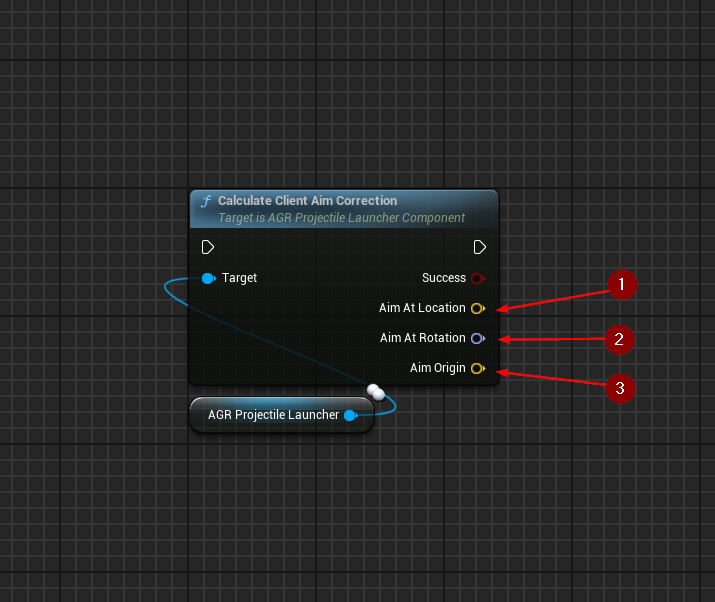Select the AGR Projectile Launcher variable node
The width and height of the screenshot is (715, 602).
point(282,415)
